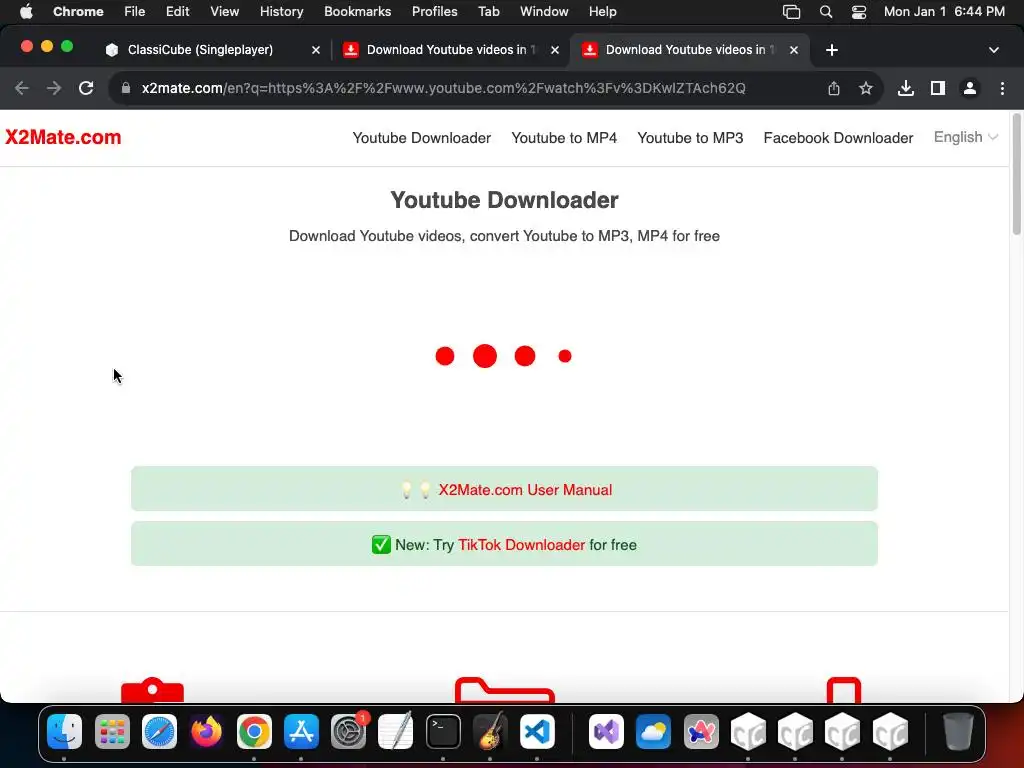Screen dimensions: 1024x768
Task: Share this page via share icon
Action: point(834,88)
